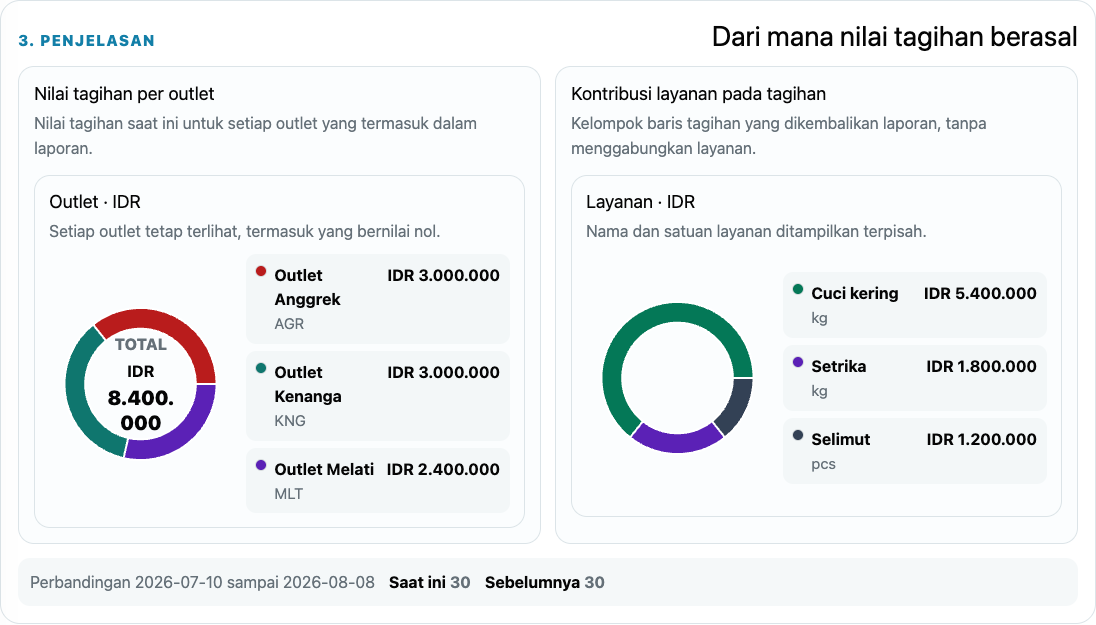Click the pcs unit under Selimut

(823, 464)
